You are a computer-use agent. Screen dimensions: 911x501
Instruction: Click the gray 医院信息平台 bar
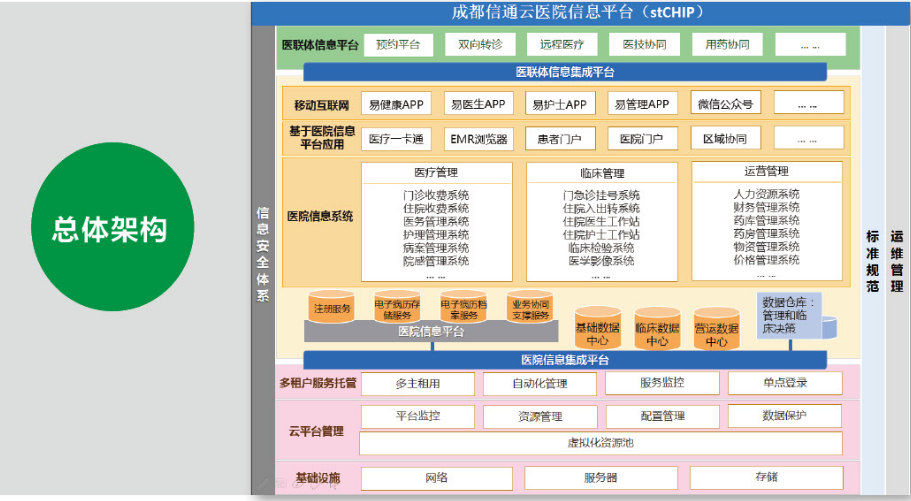pyautogui.click(x=431, y=331)
